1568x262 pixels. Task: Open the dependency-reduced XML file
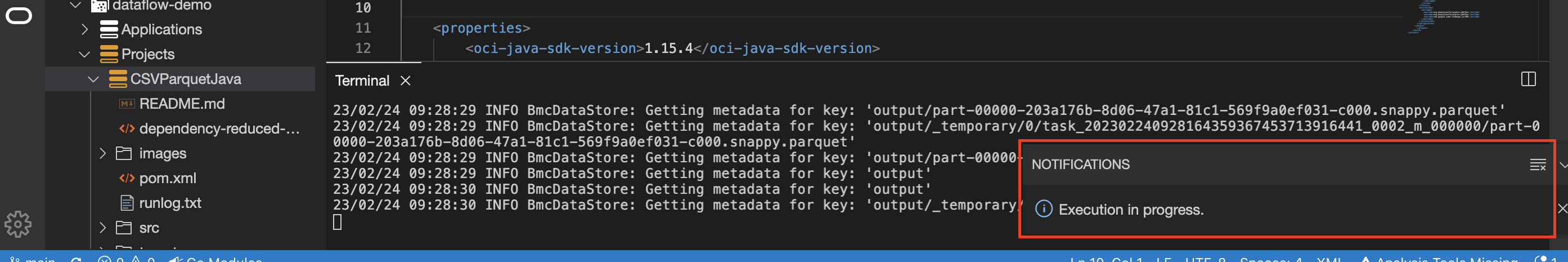pyautogui.click(x=218, y=128)
